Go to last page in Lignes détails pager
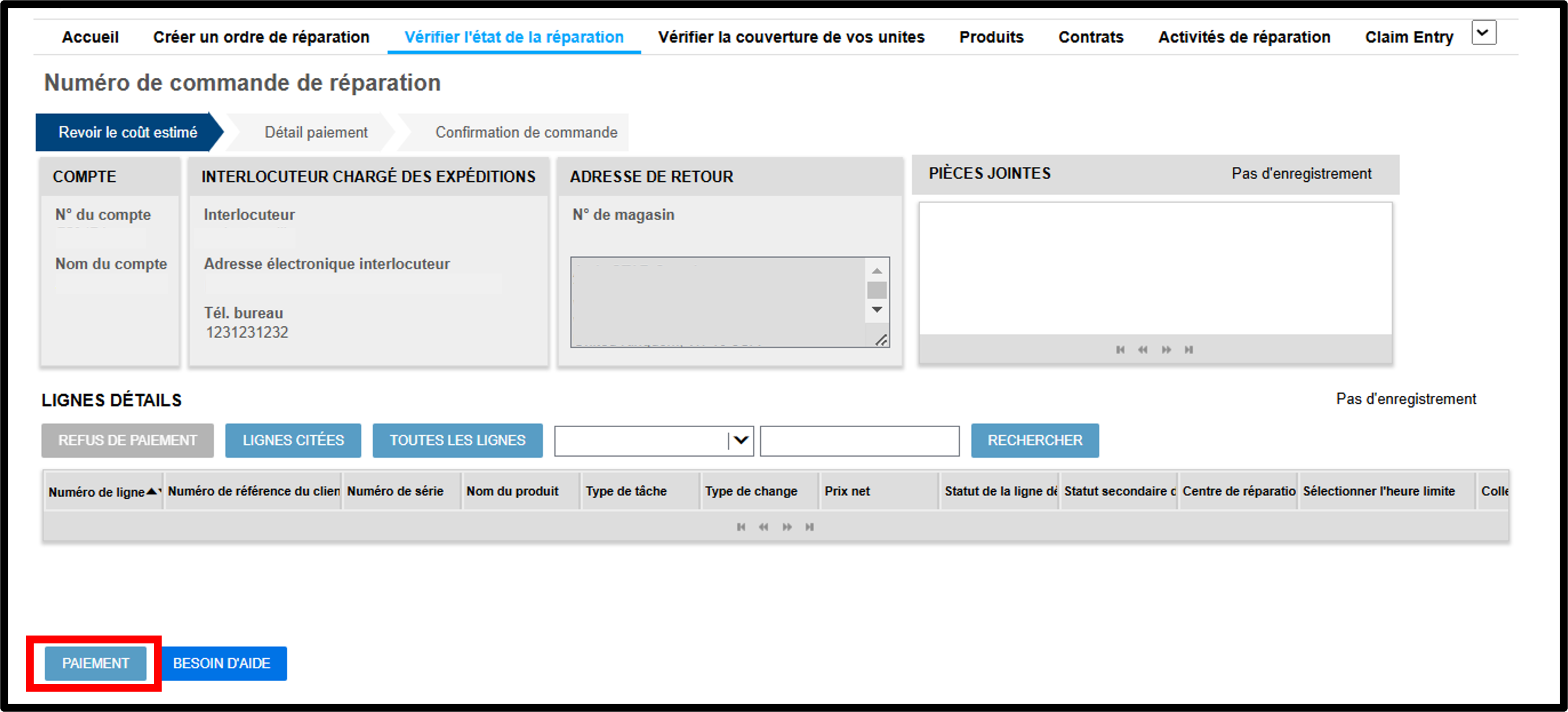The width and height of the screenshot is (1568, 712). [x=810, y=527]
